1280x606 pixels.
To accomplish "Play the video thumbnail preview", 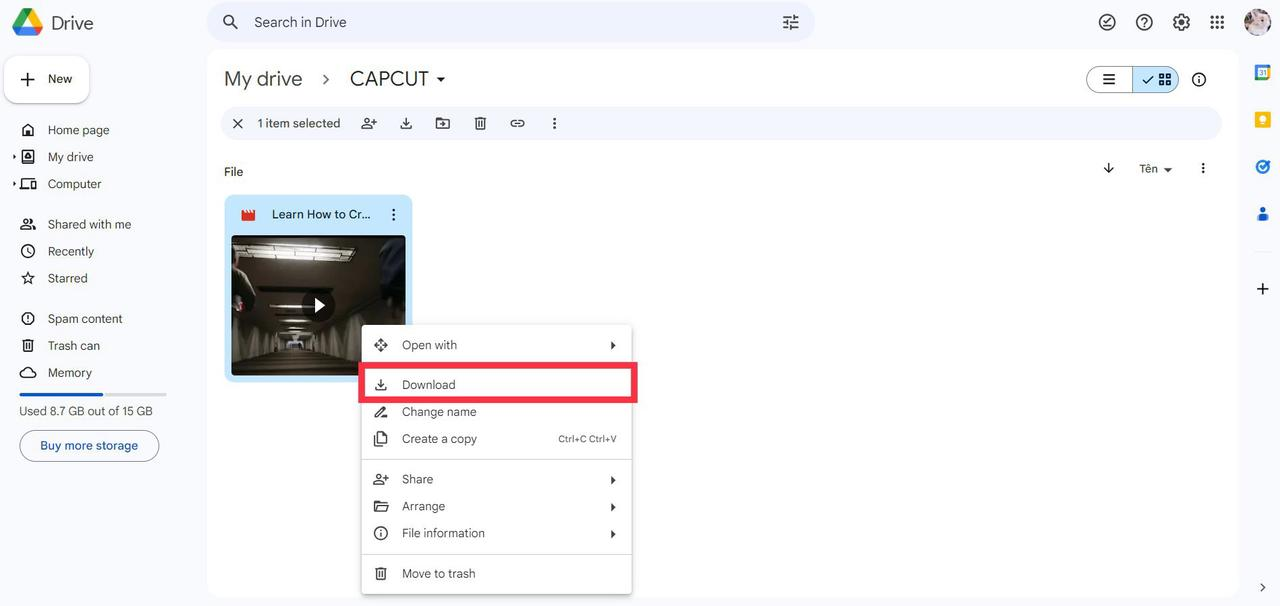I will click(318, 305).
